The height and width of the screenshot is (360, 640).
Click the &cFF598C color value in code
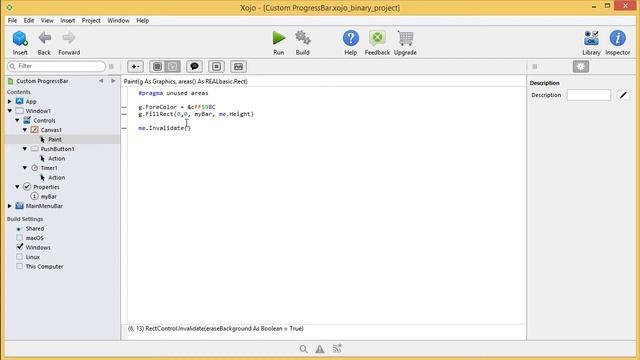pyautogui.click(x=202, y=107)
